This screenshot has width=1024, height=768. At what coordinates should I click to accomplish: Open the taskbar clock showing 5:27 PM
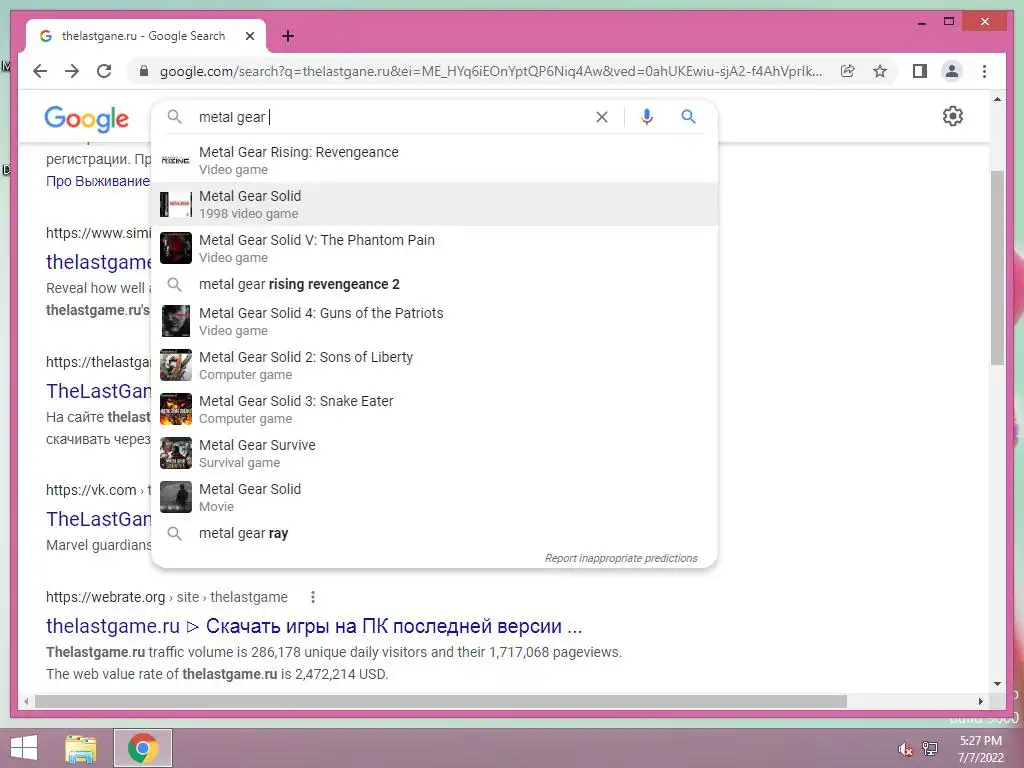[980, 749]
